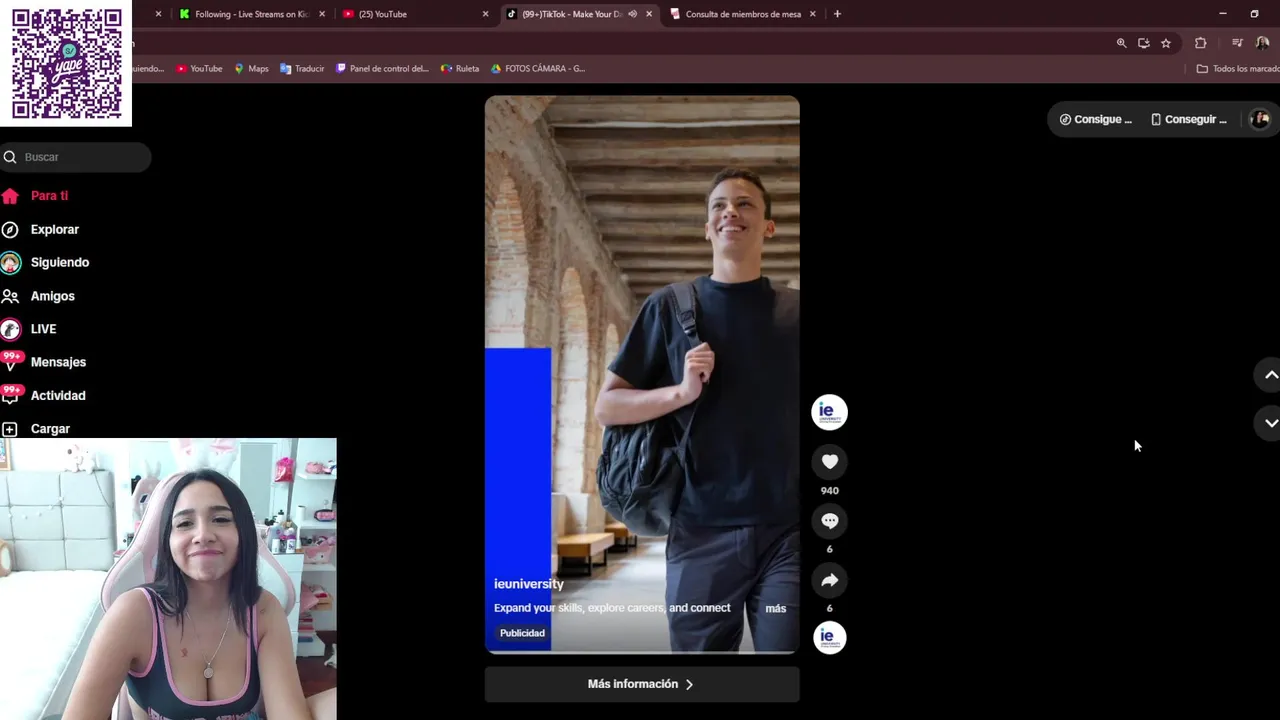Screen dimensions: 1280x720
Task: Close the Consulta de miembros tab
Action: pos(812,14)
